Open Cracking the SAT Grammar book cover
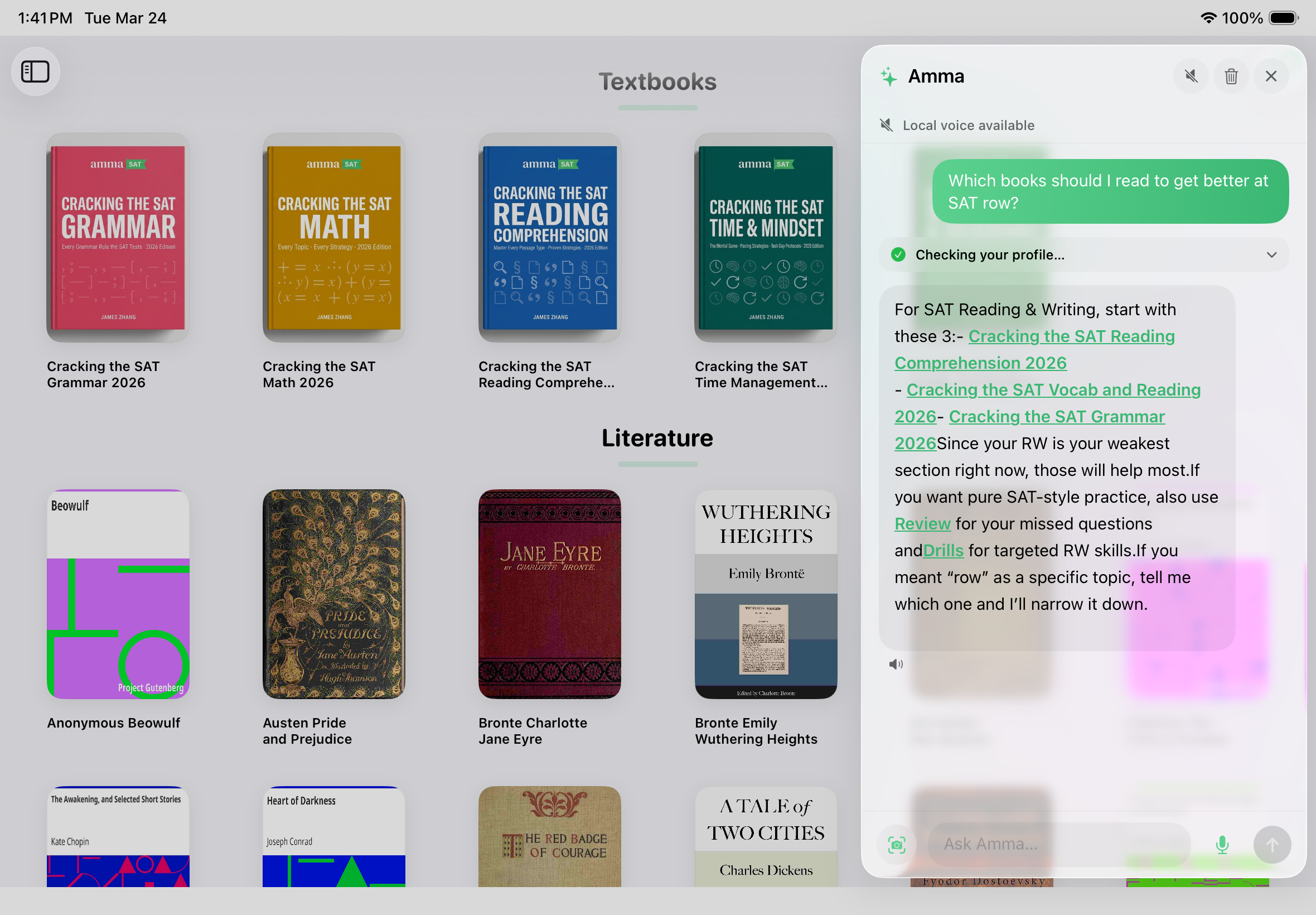 pos(118,238)
